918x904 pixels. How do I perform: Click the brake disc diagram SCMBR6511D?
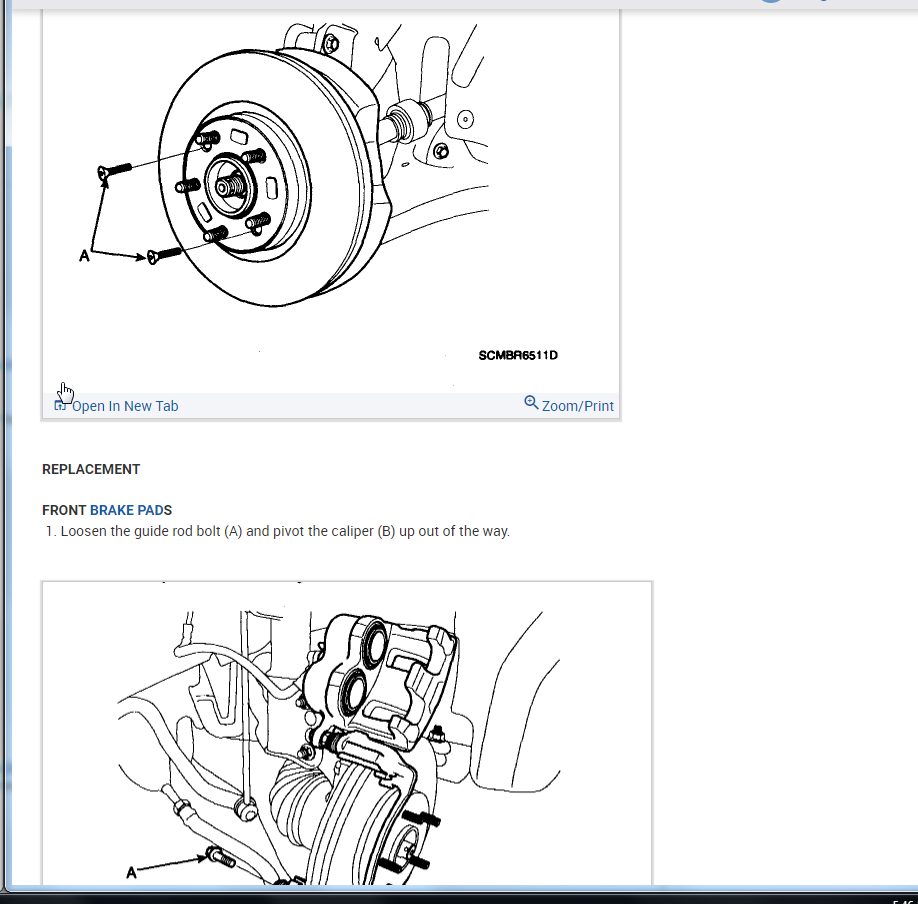pos(330,201)
